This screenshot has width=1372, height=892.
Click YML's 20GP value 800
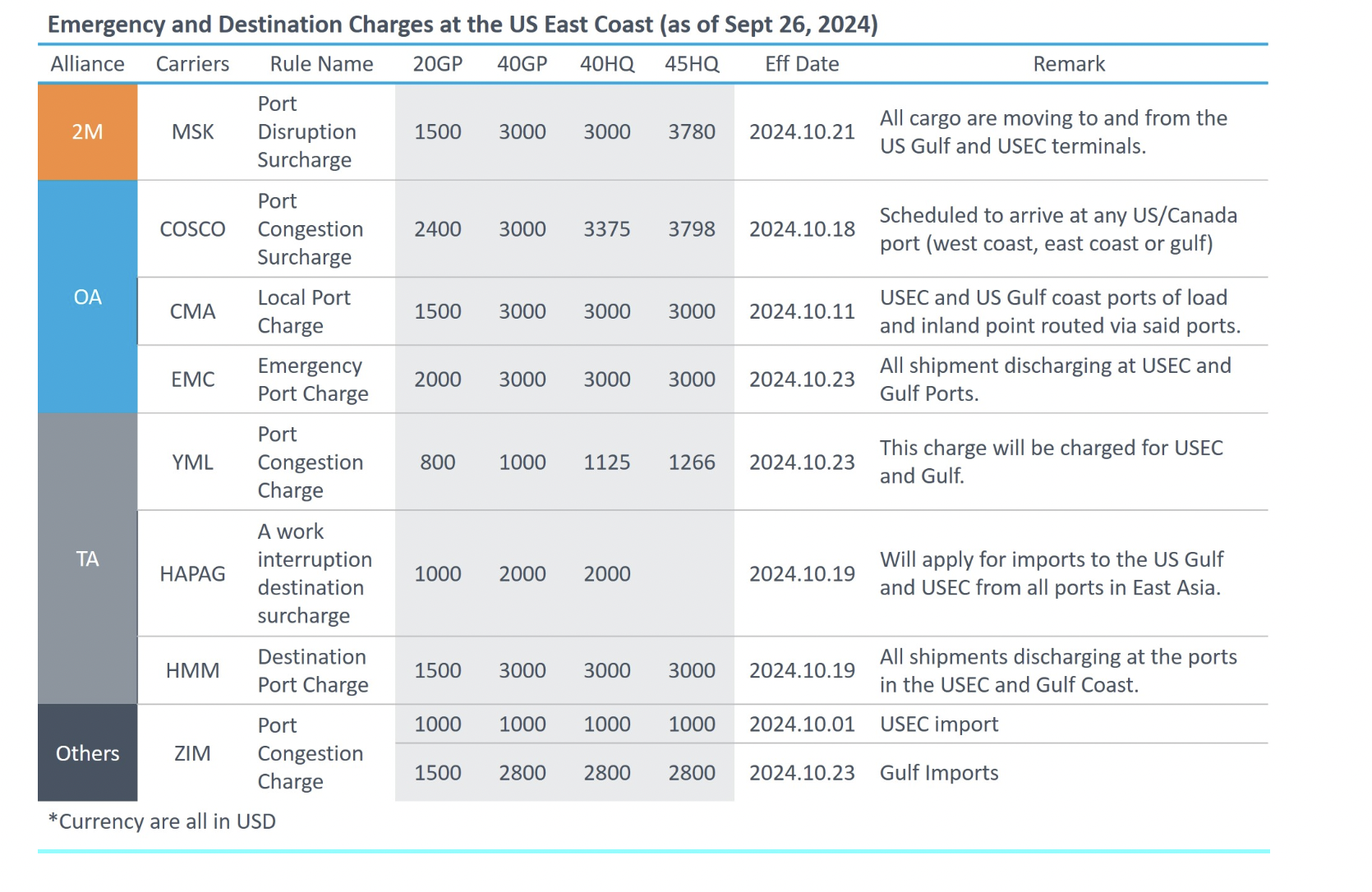click(437, 462)
